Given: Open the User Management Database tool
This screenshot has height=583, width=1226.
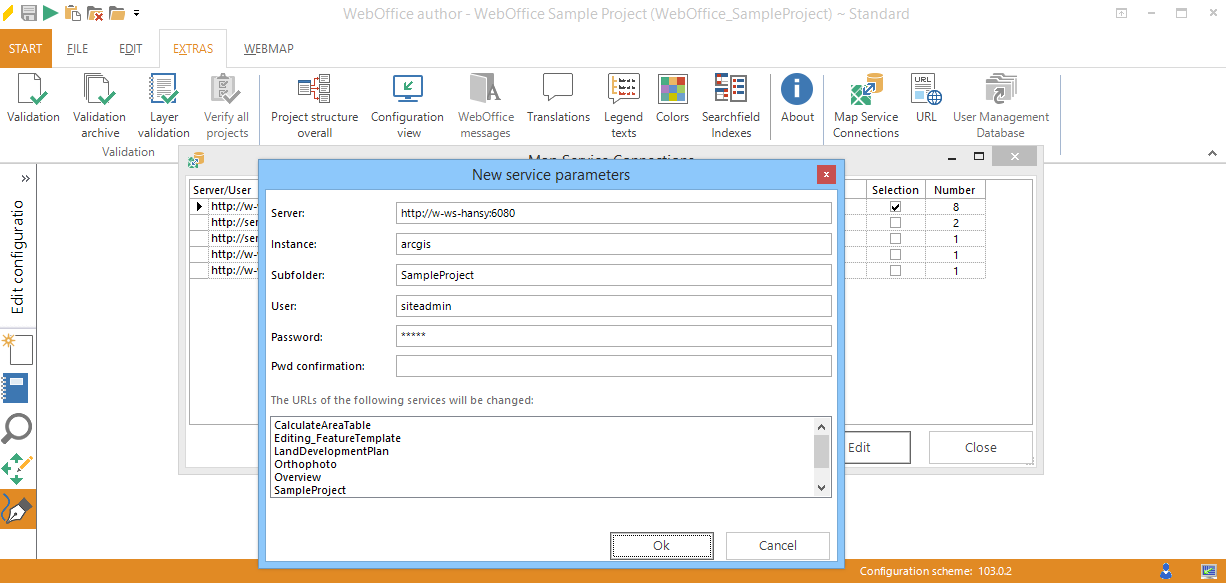Looking at the screenshot, I should coord(1000,103).
